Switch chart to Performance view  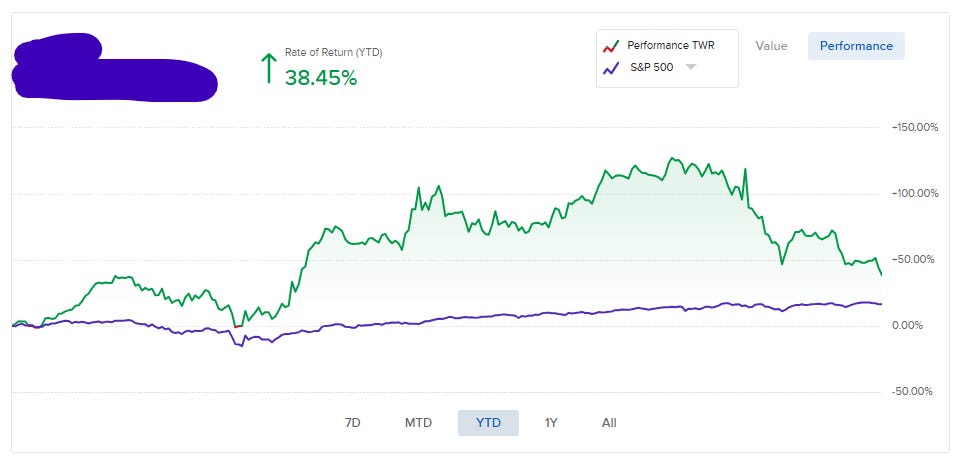pos(856,46)
